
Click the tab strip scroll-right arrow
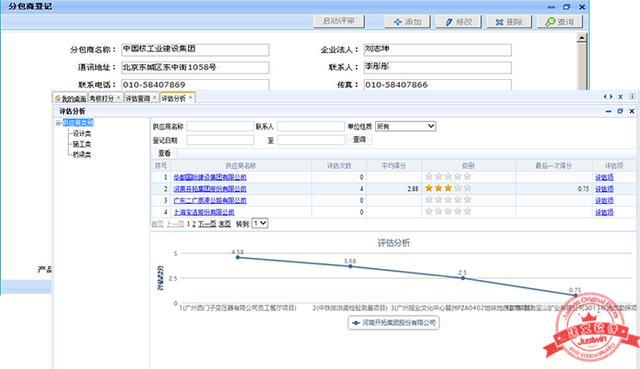[611, 97]
